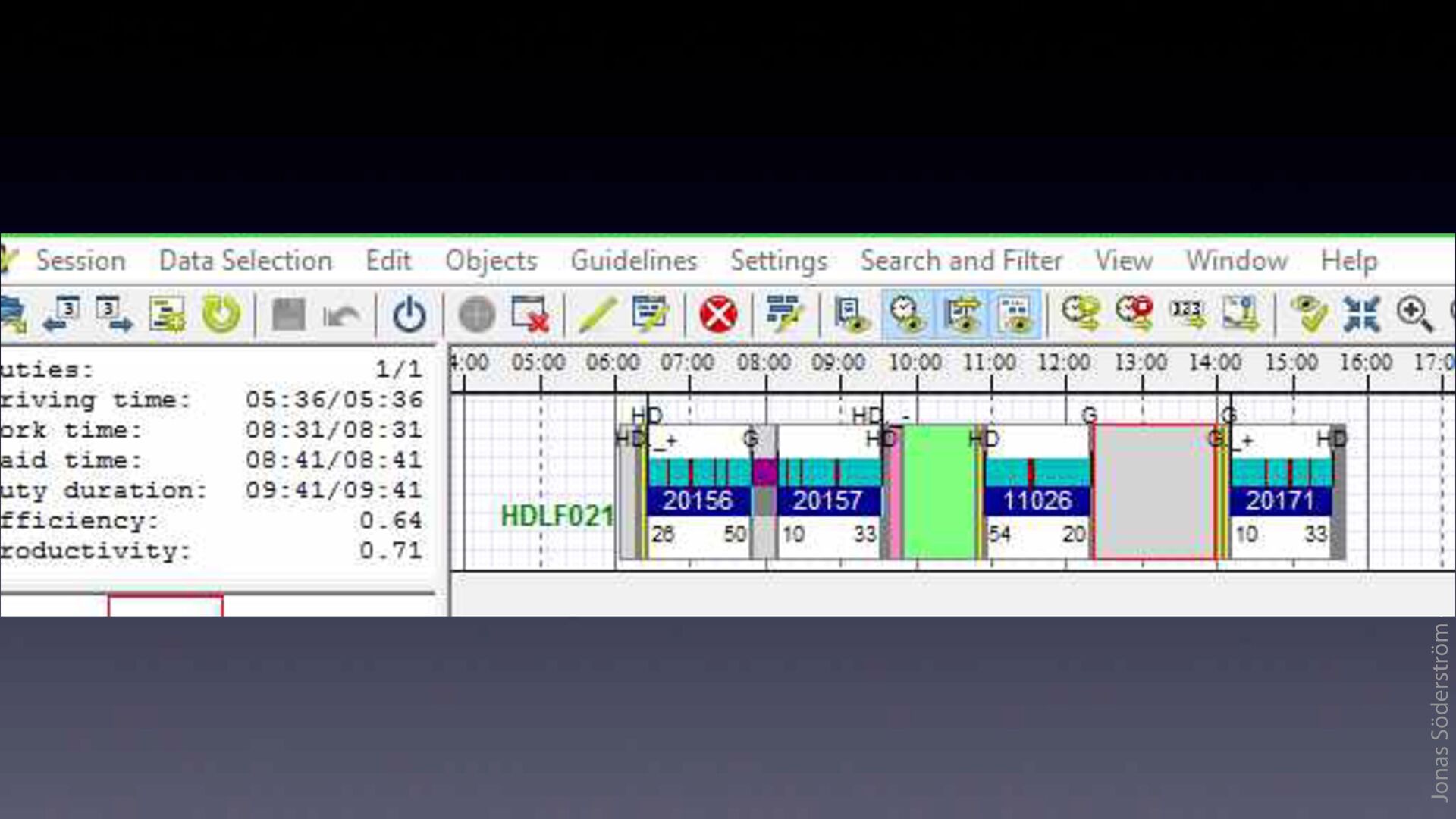This screenshot has width=1456, height=819.
Task: Click the magnifying glass zoom-in icon
Action: pyautogui.click(x=1414, y=314)
